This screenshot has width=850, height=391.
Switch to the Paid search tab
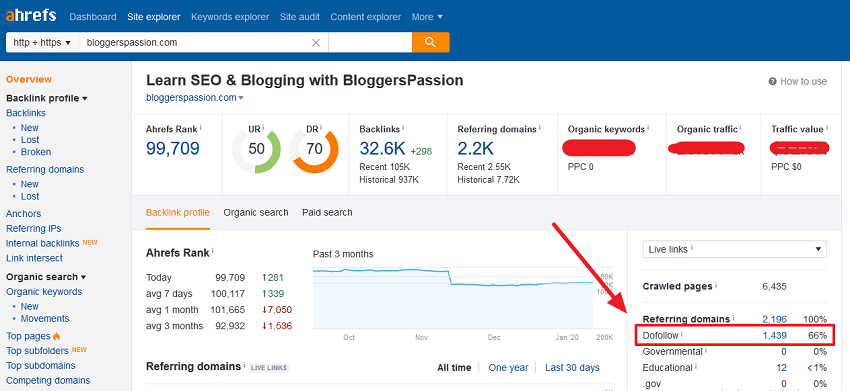point(327,213)
